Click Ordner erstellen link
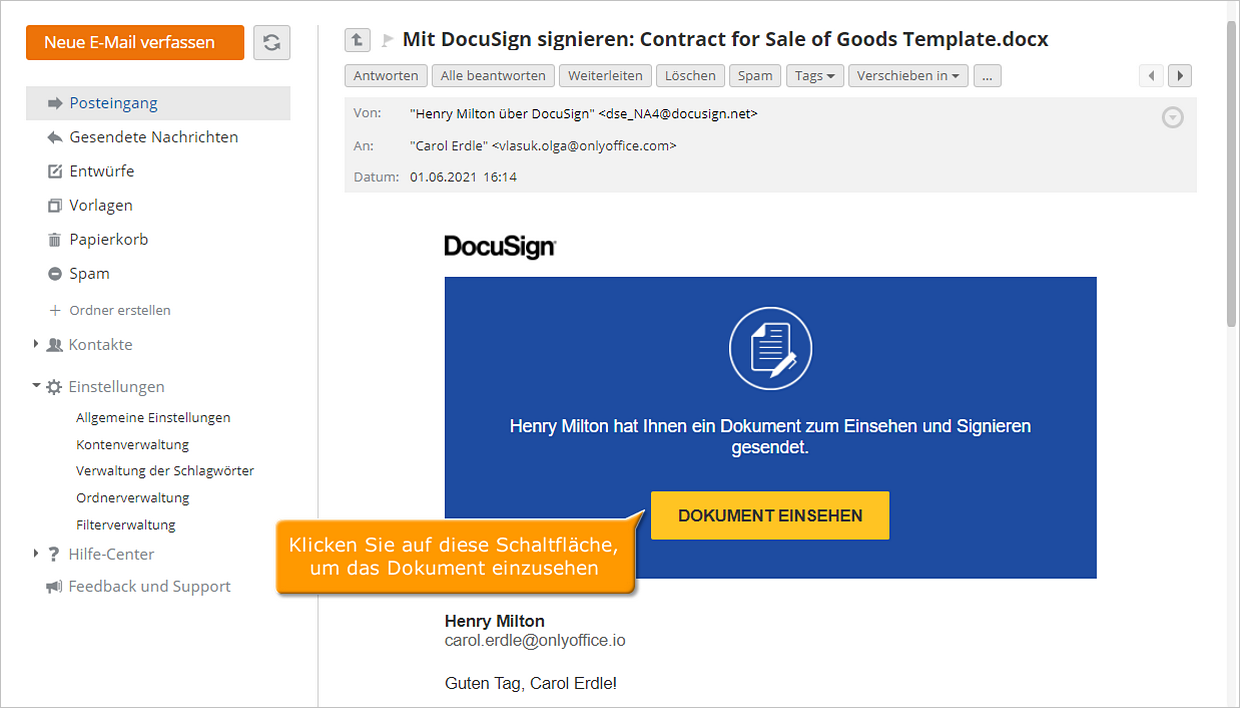Viewport: 1240px width, 708px height. coord(120,310)
